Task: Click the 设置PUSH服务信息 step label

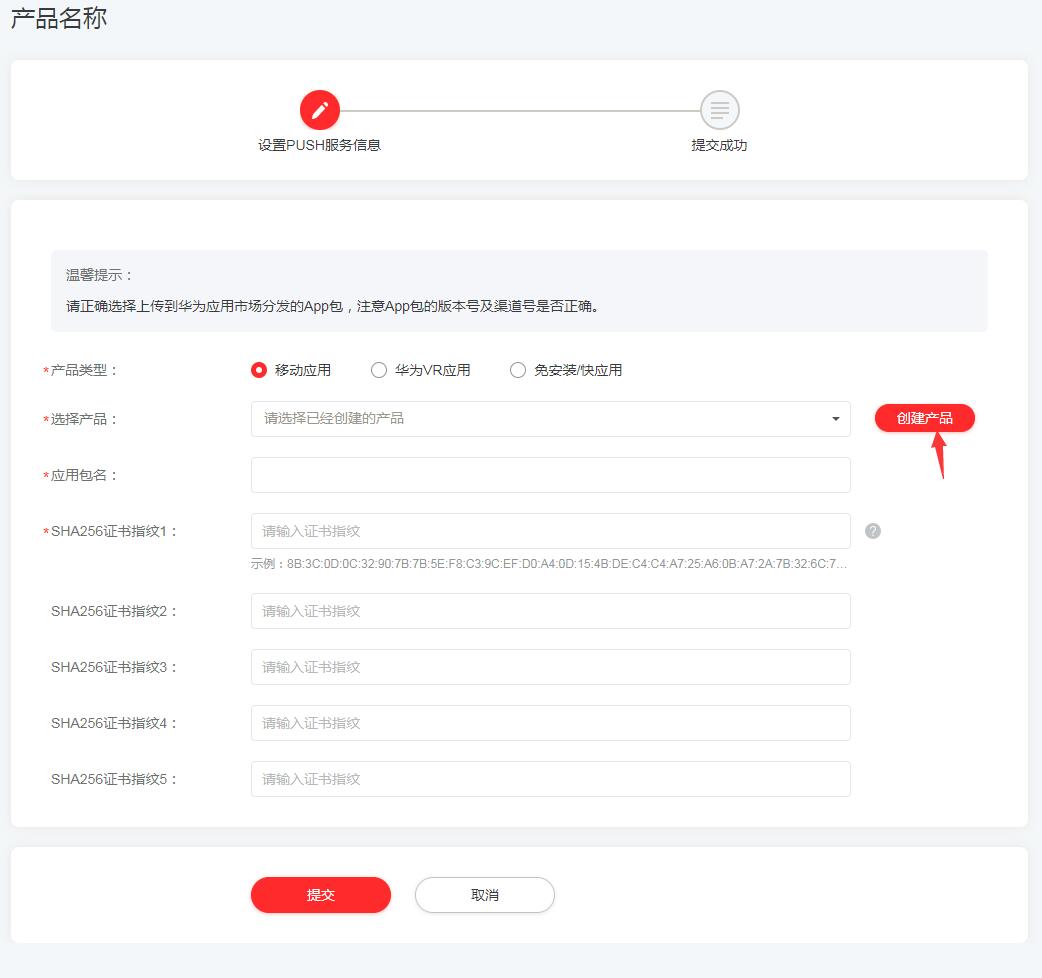Action: 320,145
